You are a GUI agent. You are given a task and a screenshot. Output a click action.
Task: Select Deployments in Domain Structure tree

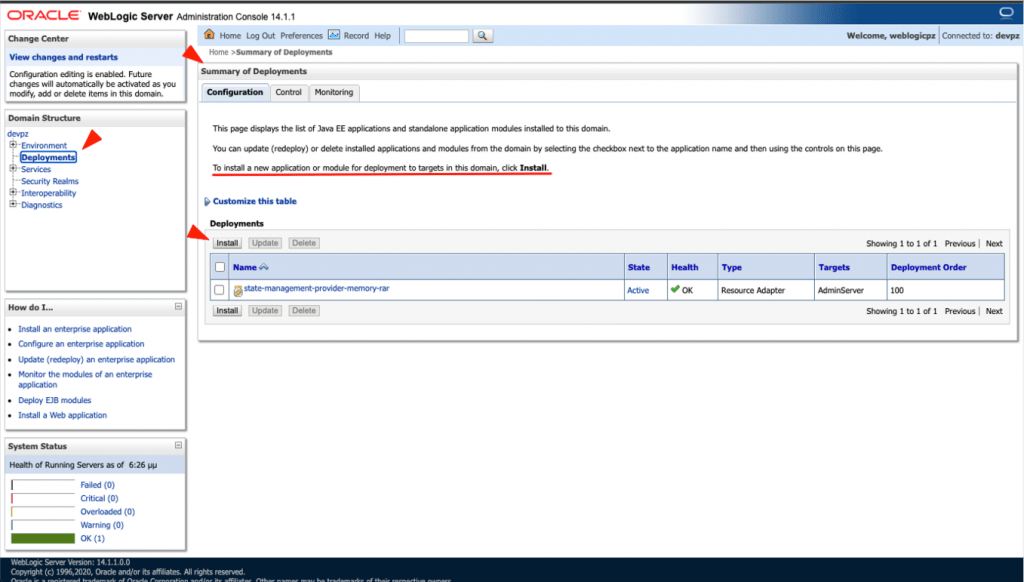pos(48,157)
